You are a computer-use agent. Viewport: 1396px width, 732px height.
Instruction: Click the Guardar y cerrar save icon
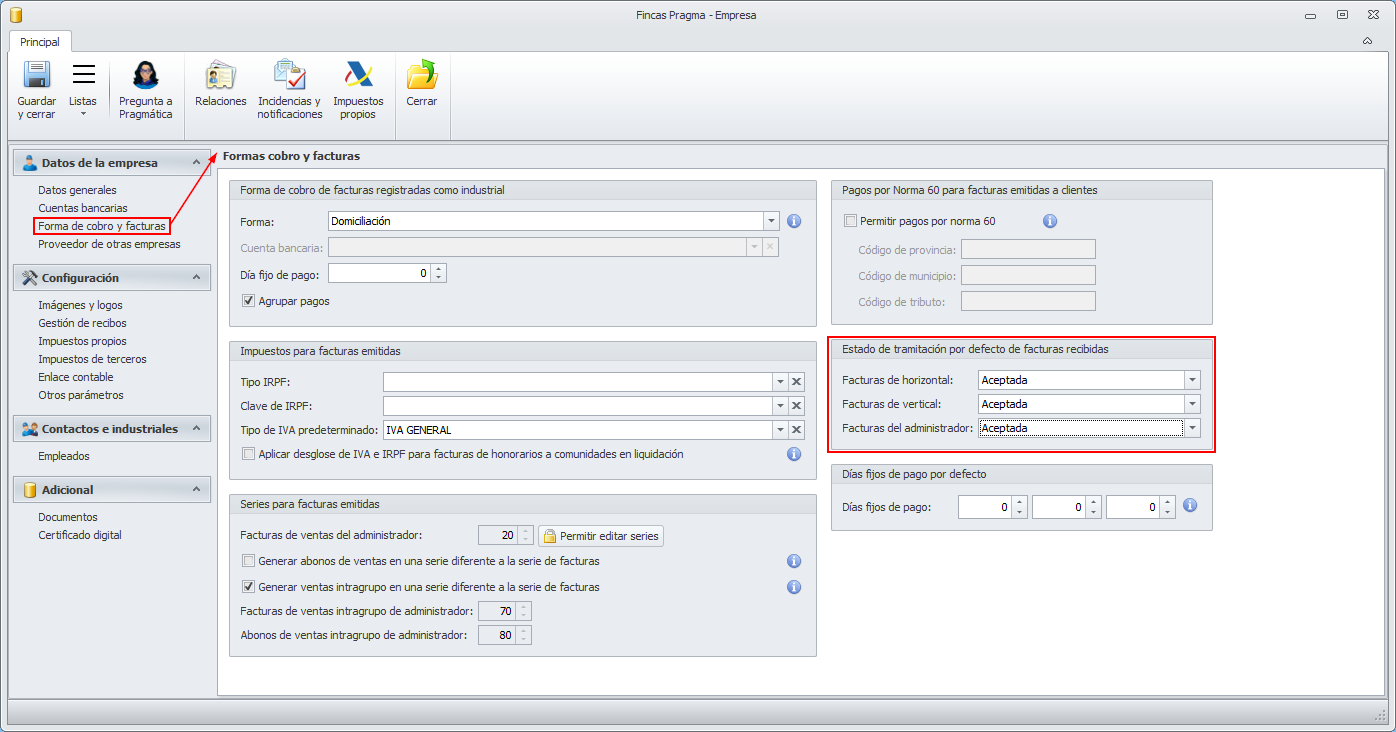click(x=37, y=75)
